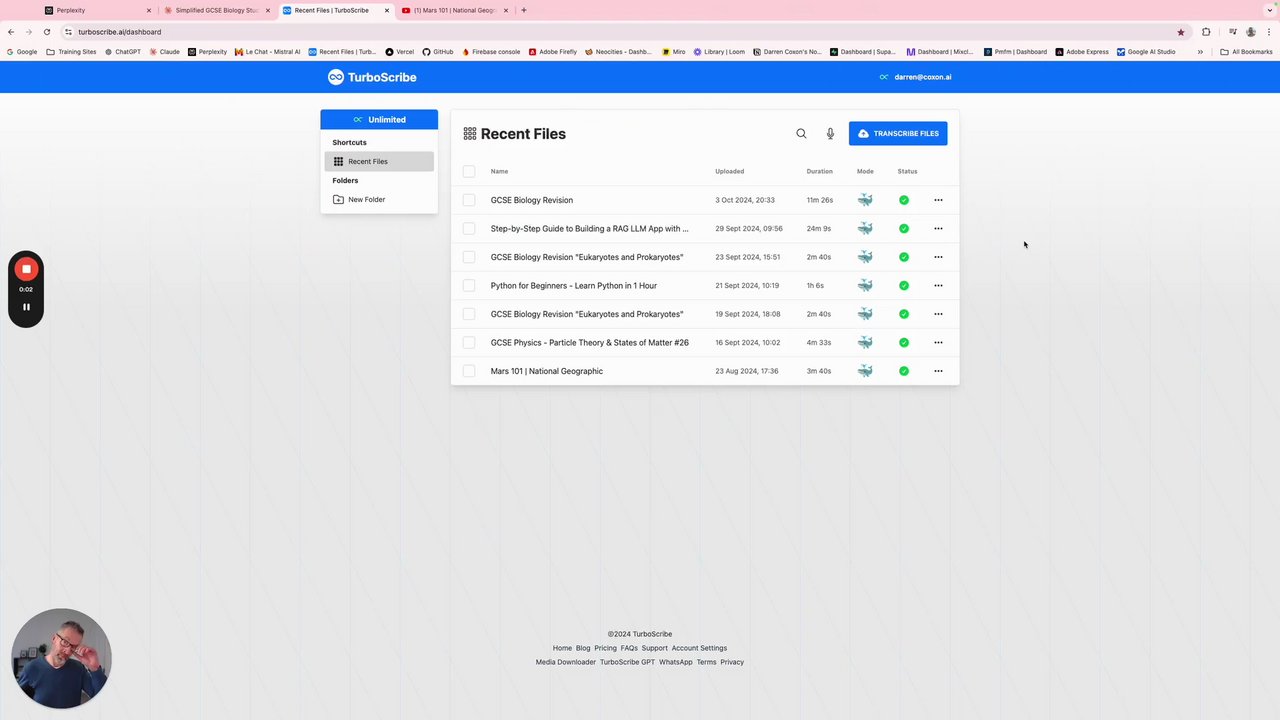Open Chrome three-dot menu
The height and width of the screenshot is (720, 1280).
(1269, 32)
